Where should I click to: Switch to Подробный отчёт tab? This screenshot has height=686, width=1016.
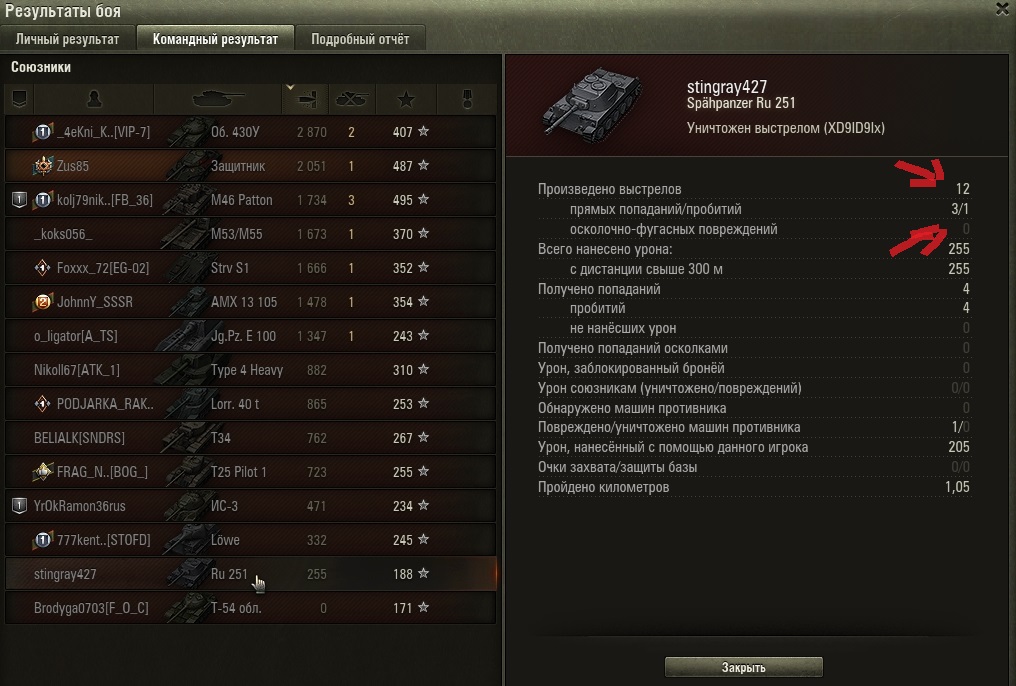360,39
